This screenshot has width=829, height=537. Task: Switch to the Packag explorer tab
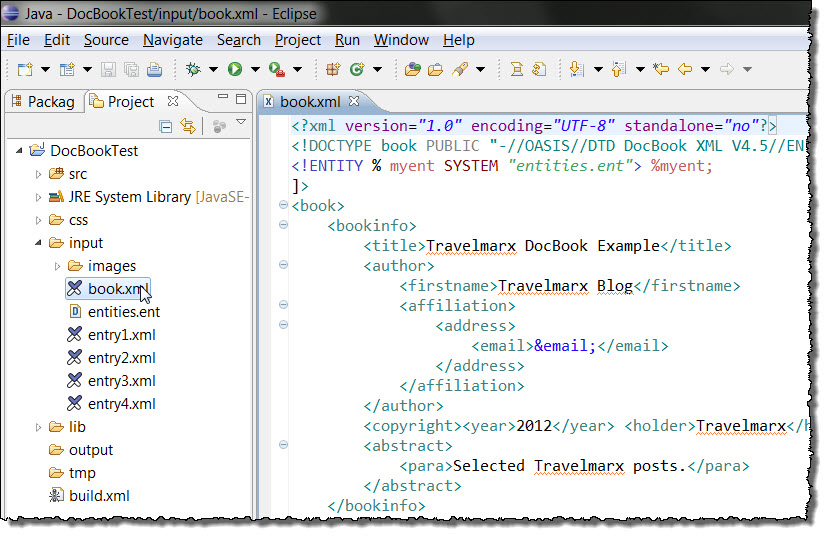coord(44,101)
